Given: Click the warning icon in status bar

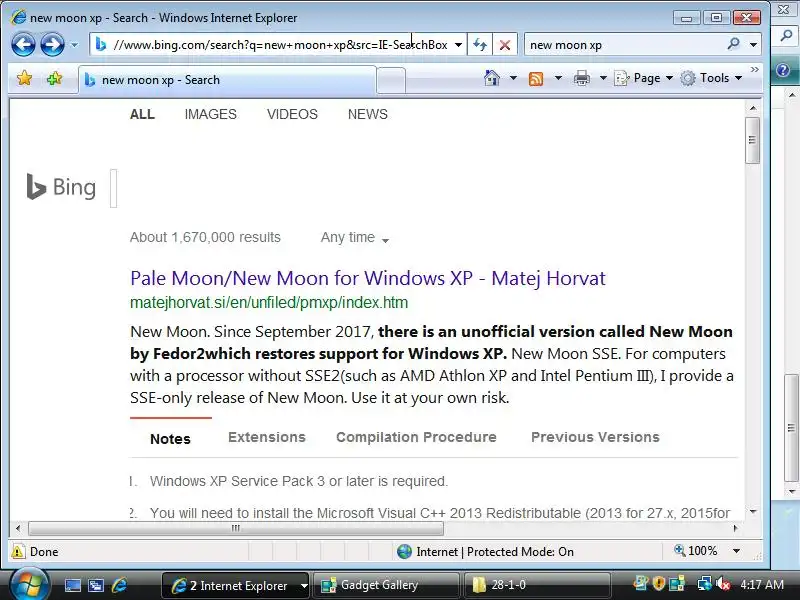Looking at the screenshot, I should [x=18, y=552].
